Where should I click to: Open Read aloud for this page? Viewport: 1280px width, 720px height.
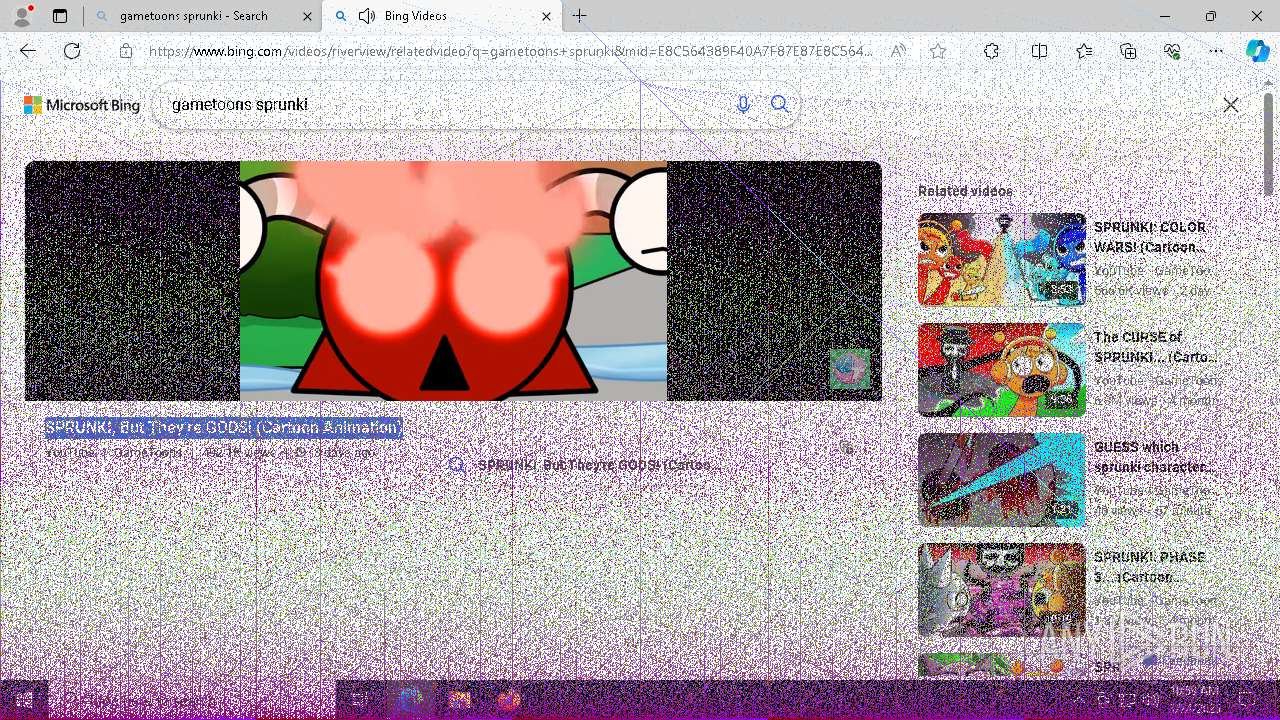899,51
